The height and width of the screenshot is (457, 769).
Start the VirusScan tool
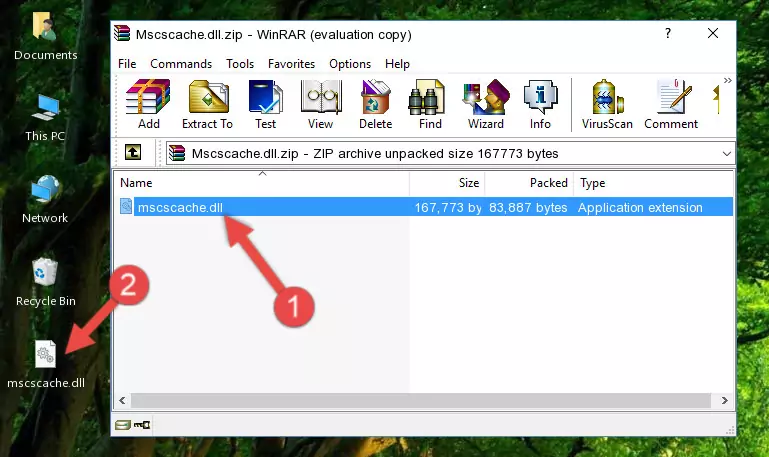click(x=607, y=104)
